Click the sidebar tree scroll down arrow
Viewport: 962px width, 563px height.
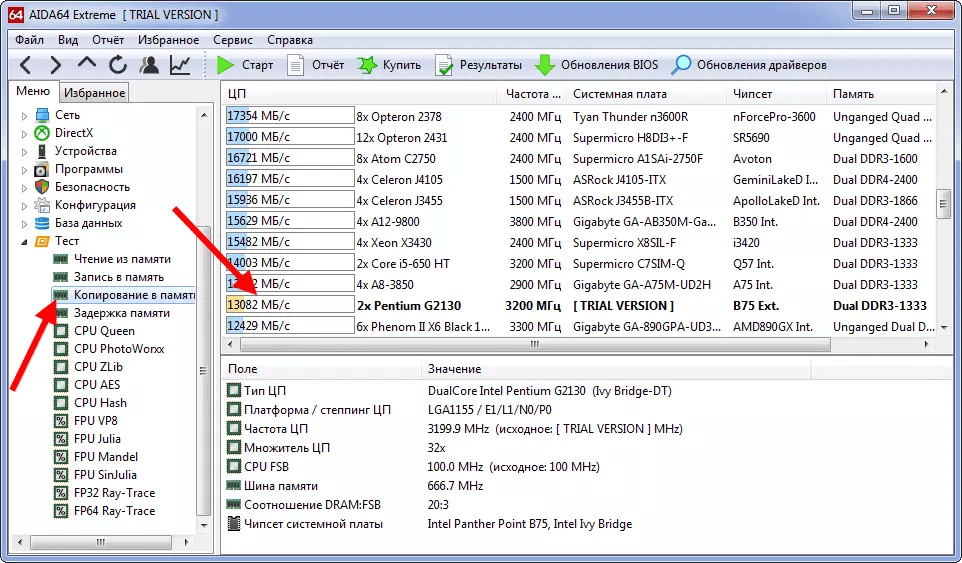click(x=204, y=525)
